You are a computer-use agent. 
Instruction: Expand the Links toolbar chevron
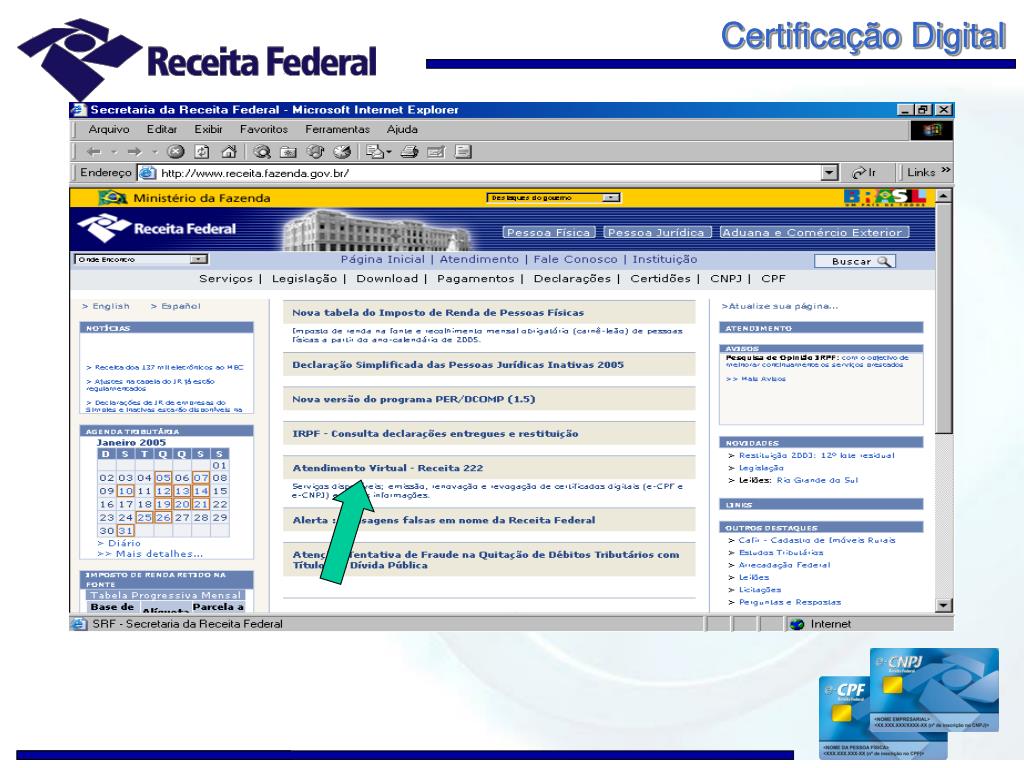[x=946, y=170]
